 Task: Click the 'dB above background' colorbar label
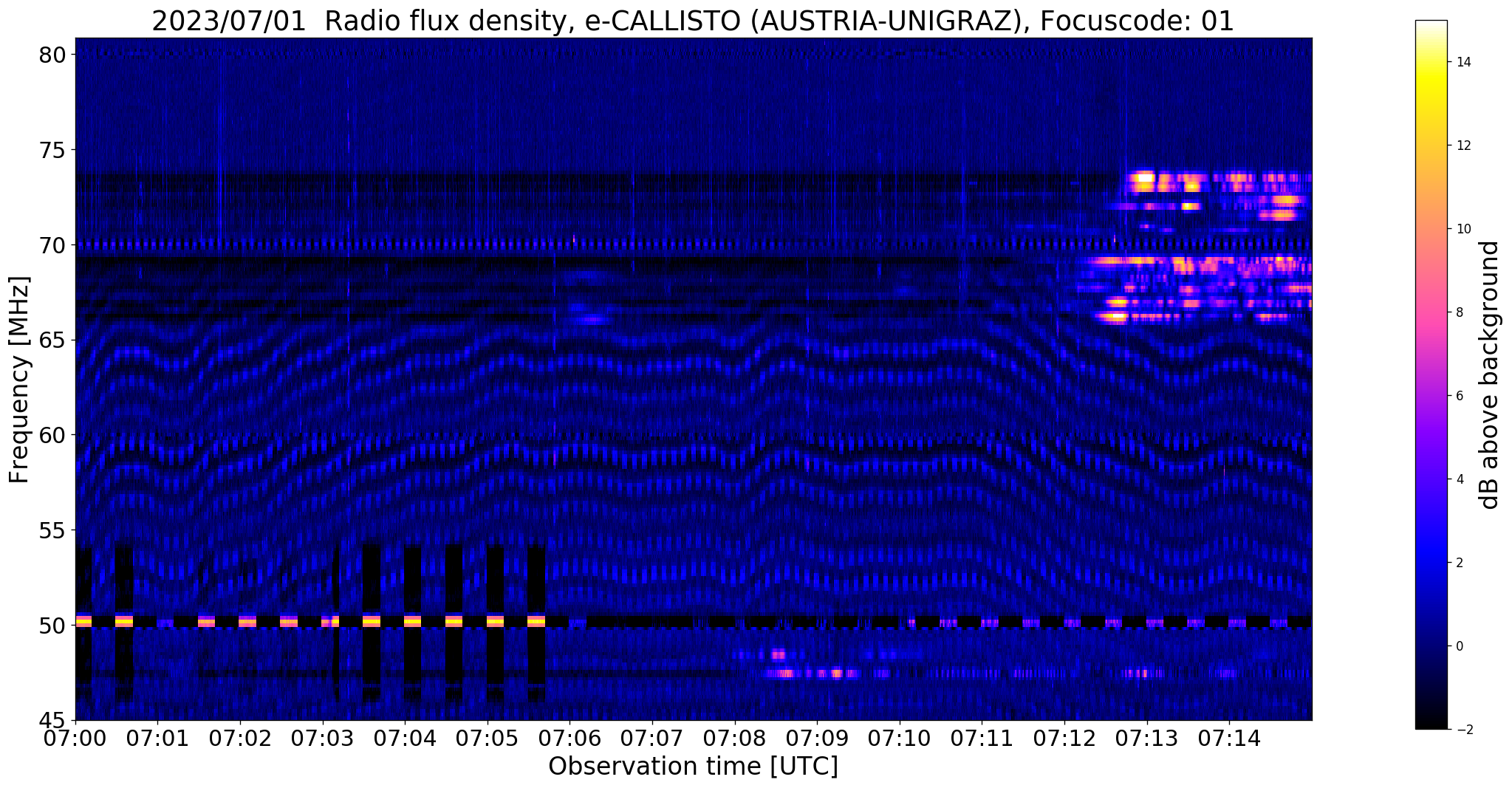click(1490, 375)
